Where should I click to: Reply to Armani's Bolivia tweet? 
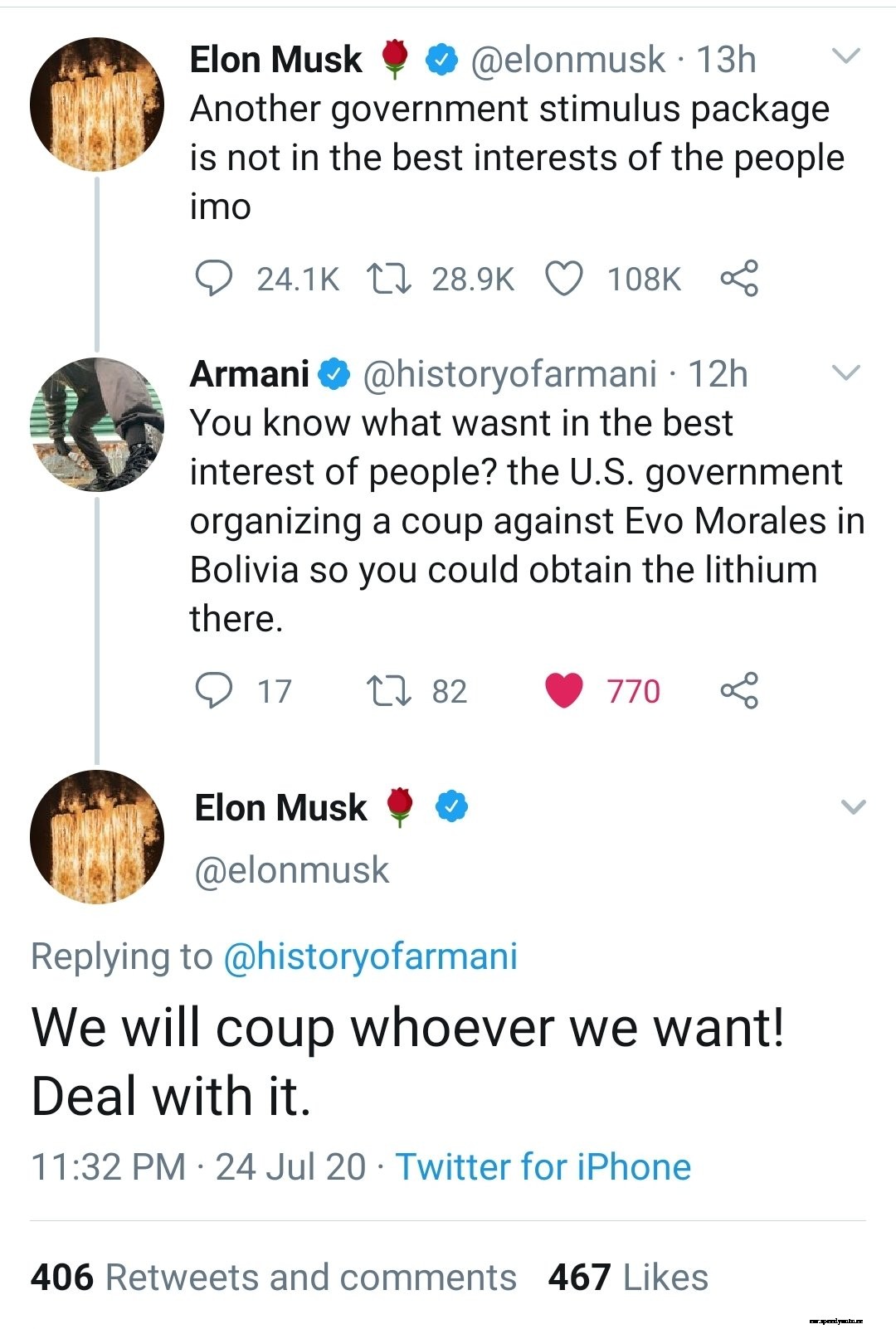(213, 690)
